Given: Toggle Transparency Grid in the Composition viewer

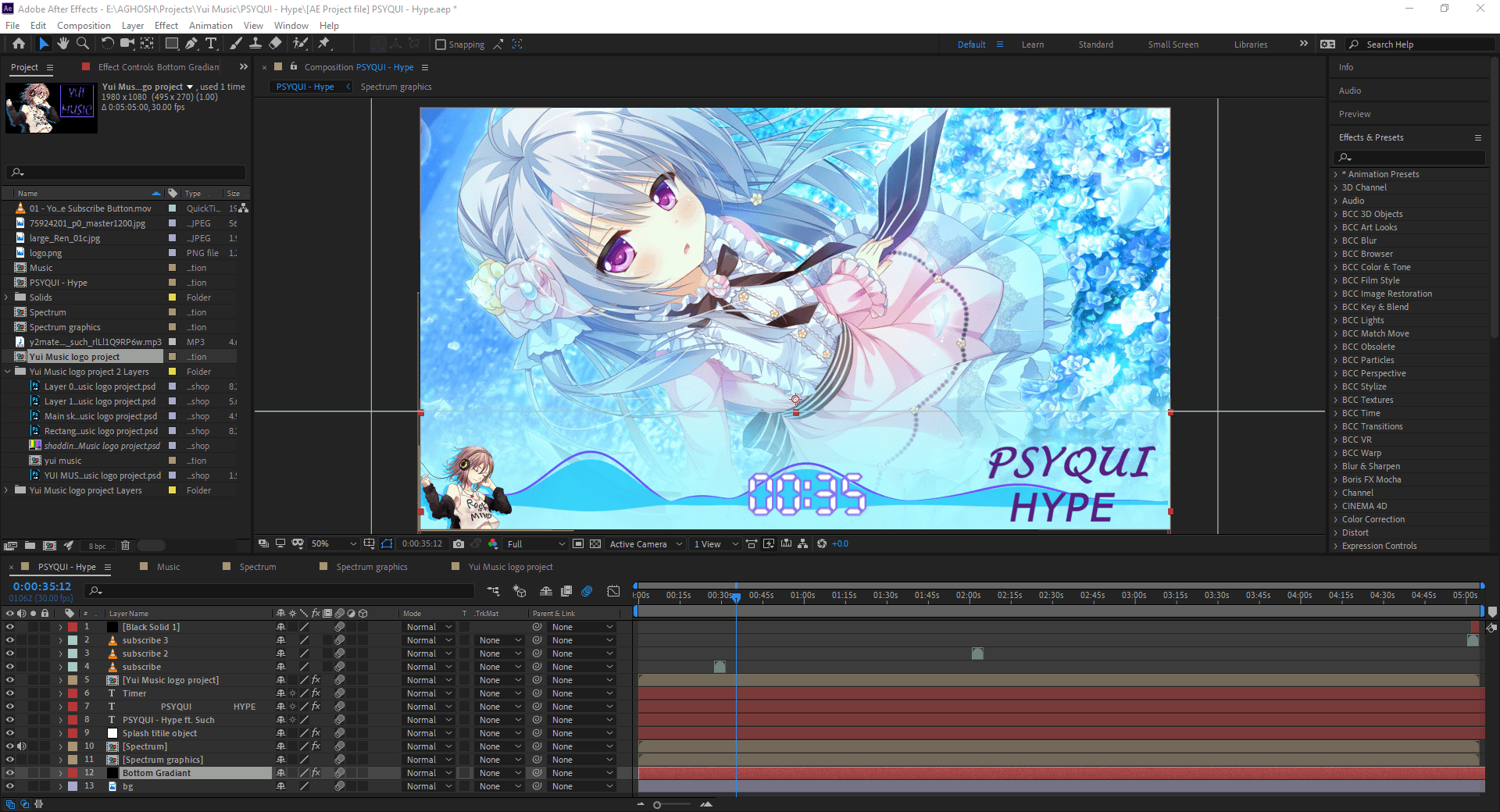Looking at the screenshot, I should 596,543.
